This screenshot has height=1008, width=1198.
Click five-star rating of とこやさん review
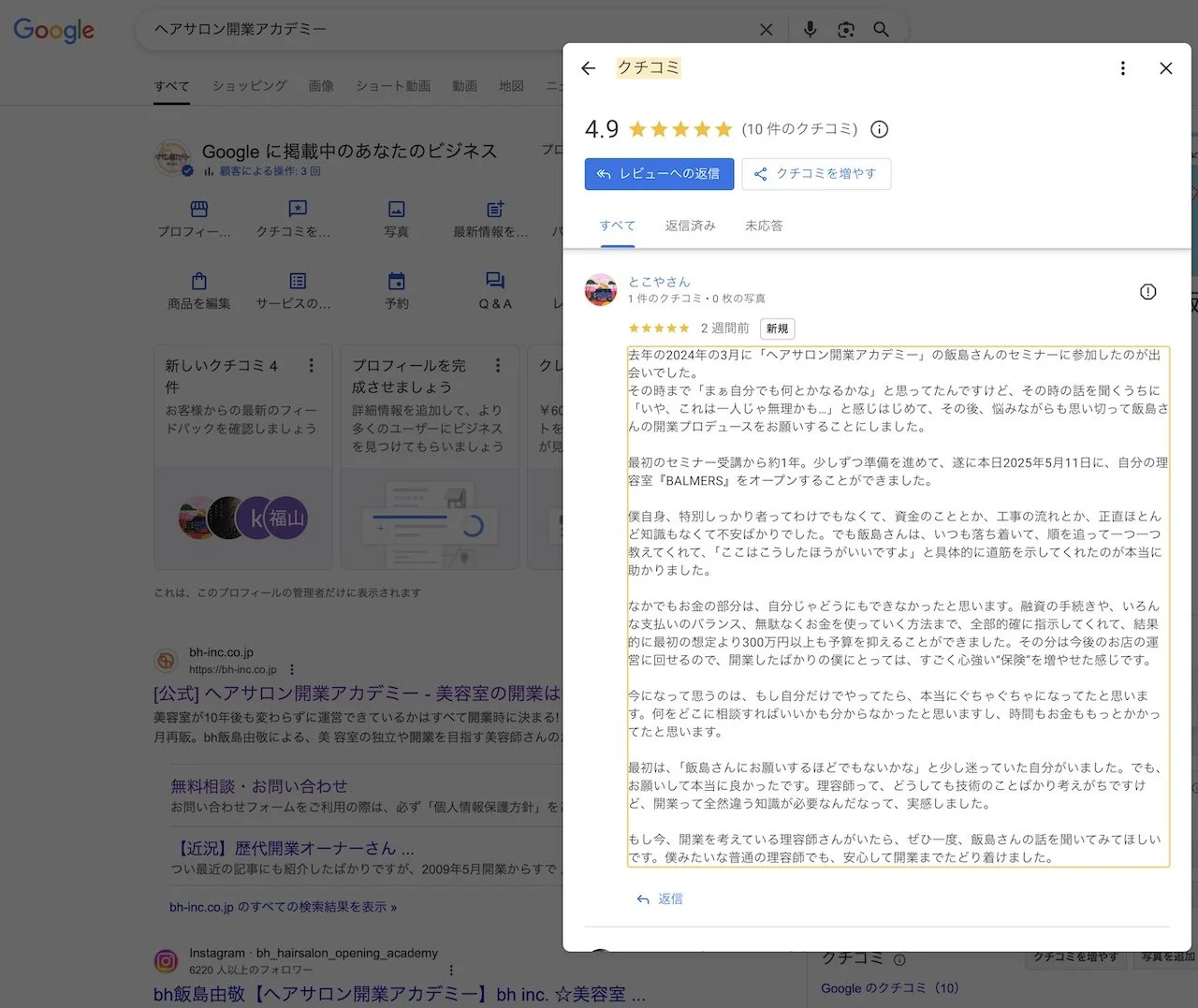659,329
